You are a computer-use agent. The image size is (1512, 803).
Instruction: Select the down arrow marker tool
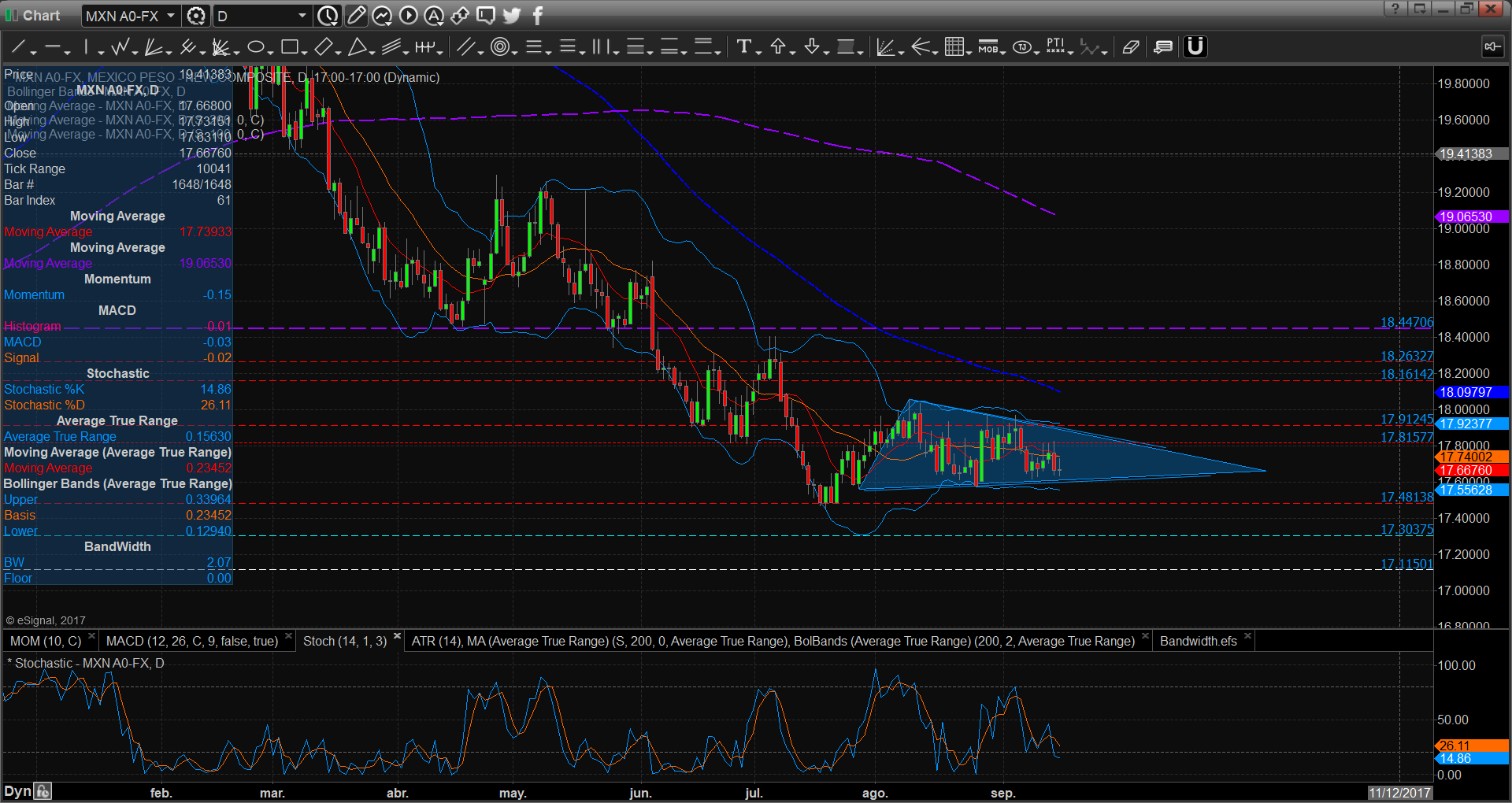[x=812, y=47]
